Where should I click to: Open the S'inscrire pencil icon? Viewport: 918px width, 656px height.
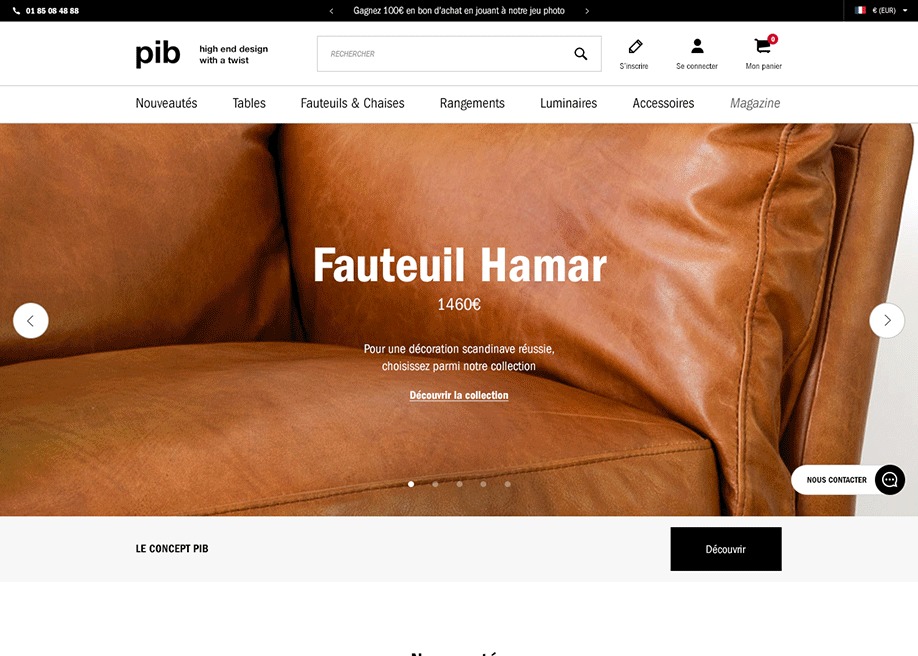pyautogui.click(x=635, y=46)
